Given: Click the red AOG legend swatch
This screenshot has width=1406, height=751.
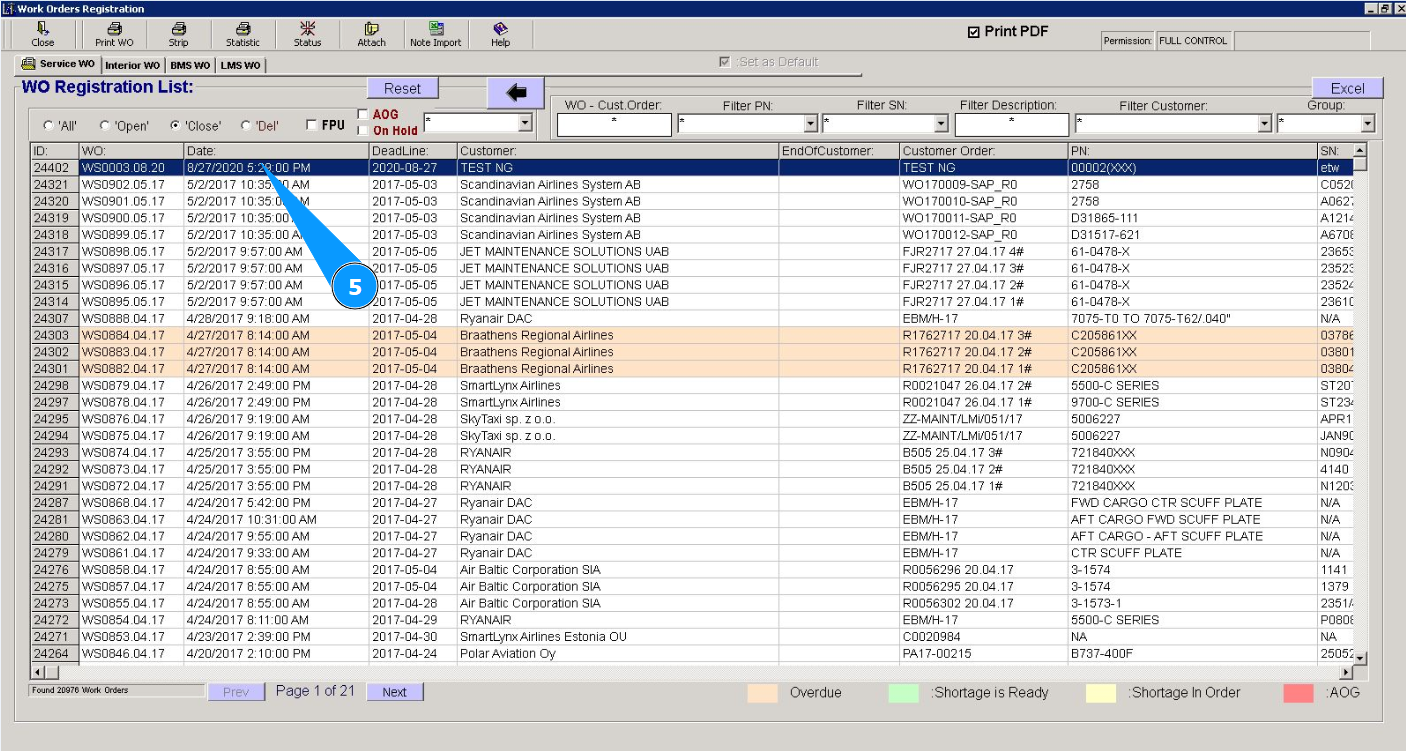Looking at the screenshot, I should click(1298, 693).
